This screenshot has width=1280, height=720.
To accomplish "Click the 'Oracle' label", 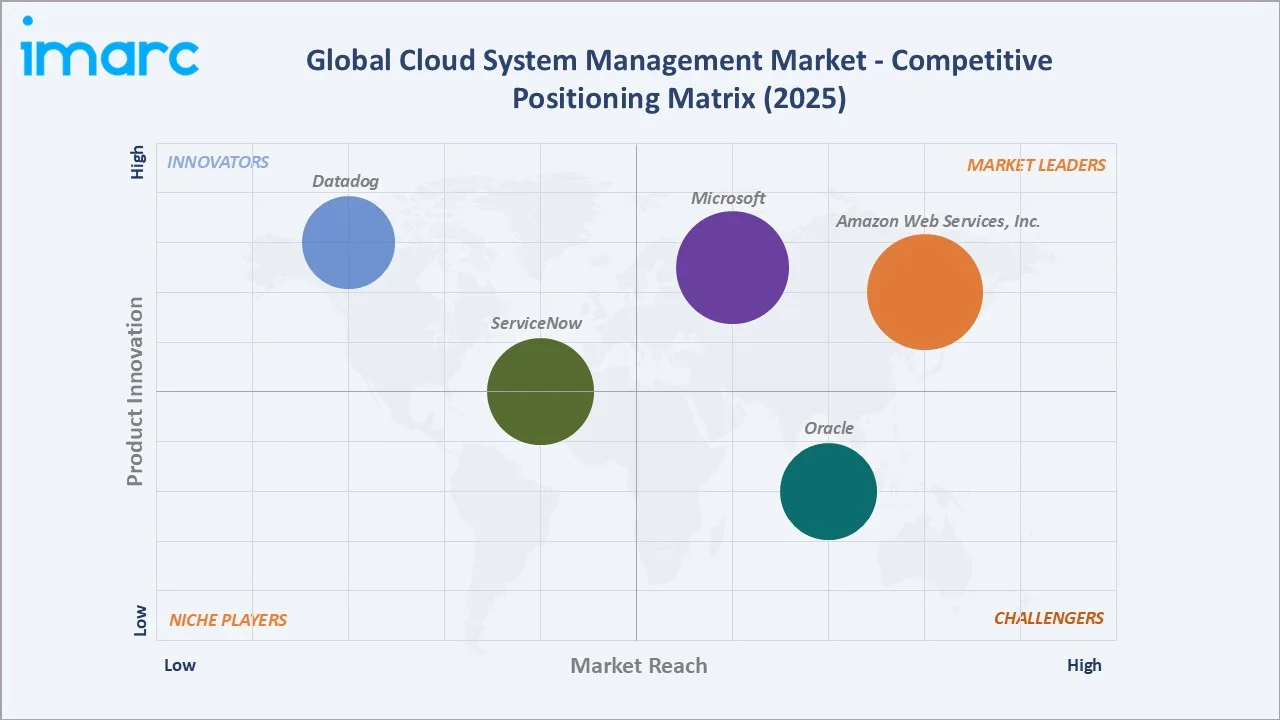I will tap(829, 428).
